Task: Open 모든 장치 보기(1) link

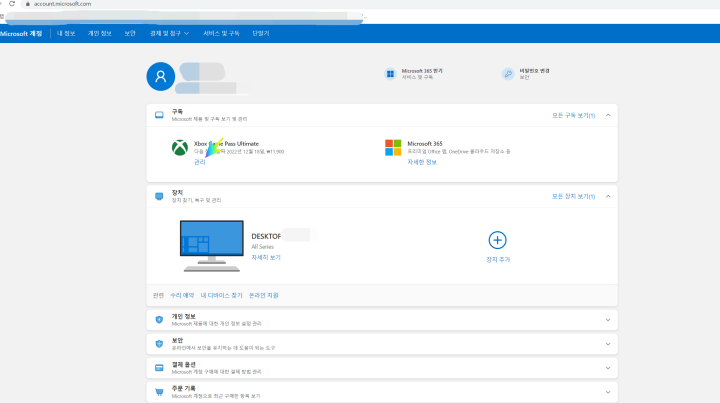Action: (574, 196)
